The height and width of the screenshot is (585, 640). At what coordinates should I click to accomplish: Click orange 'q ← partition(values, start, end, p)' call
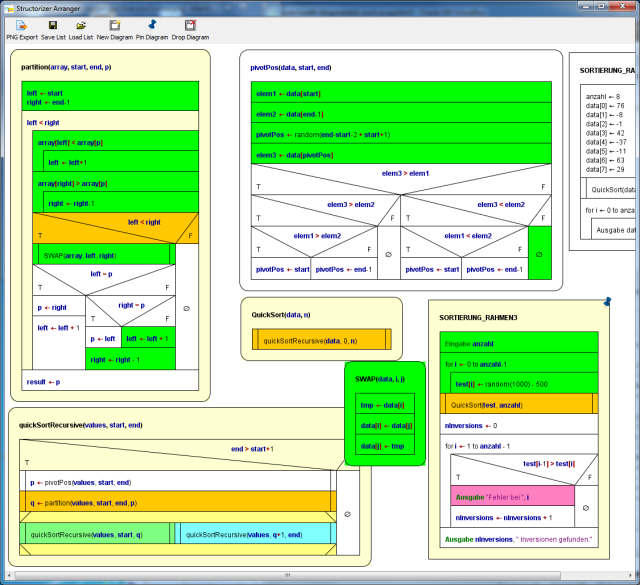click(x=178, y=501)
